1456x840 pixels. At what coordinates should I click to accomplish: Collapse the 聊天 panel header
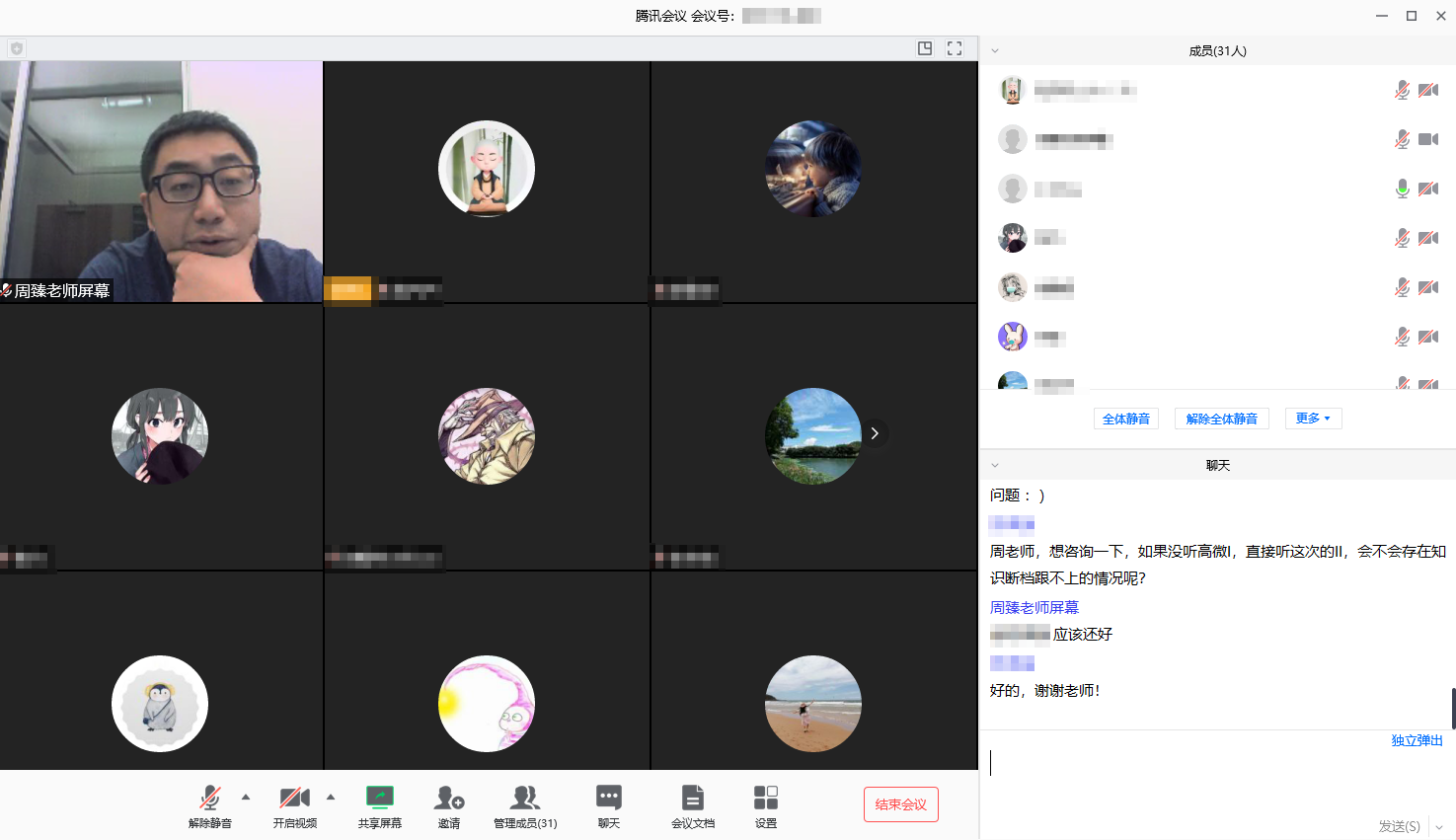[995, 464]
